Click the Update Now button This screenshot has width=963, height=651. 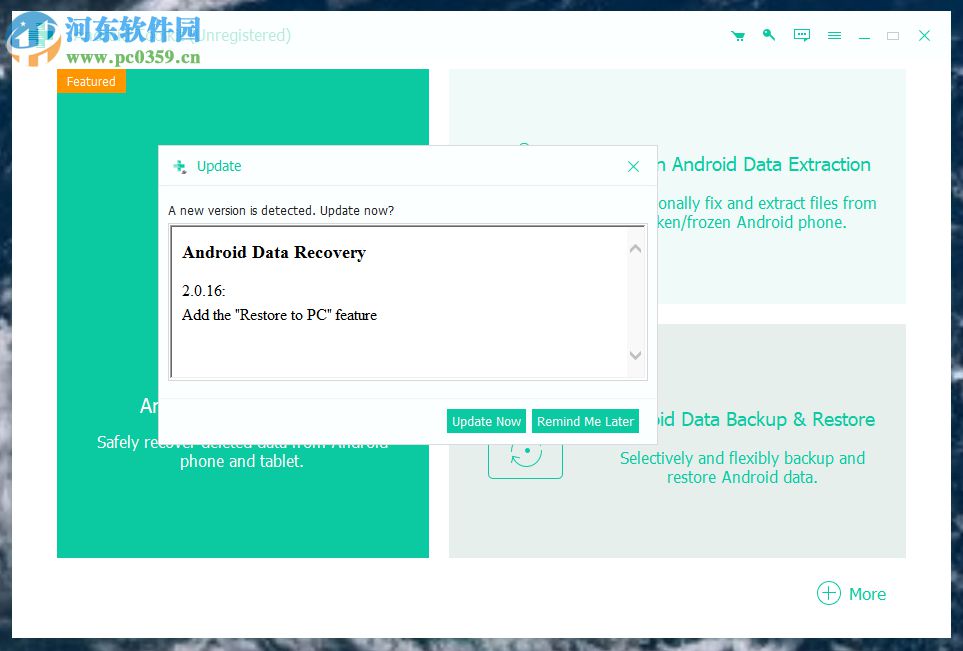(x=486, y=421)
